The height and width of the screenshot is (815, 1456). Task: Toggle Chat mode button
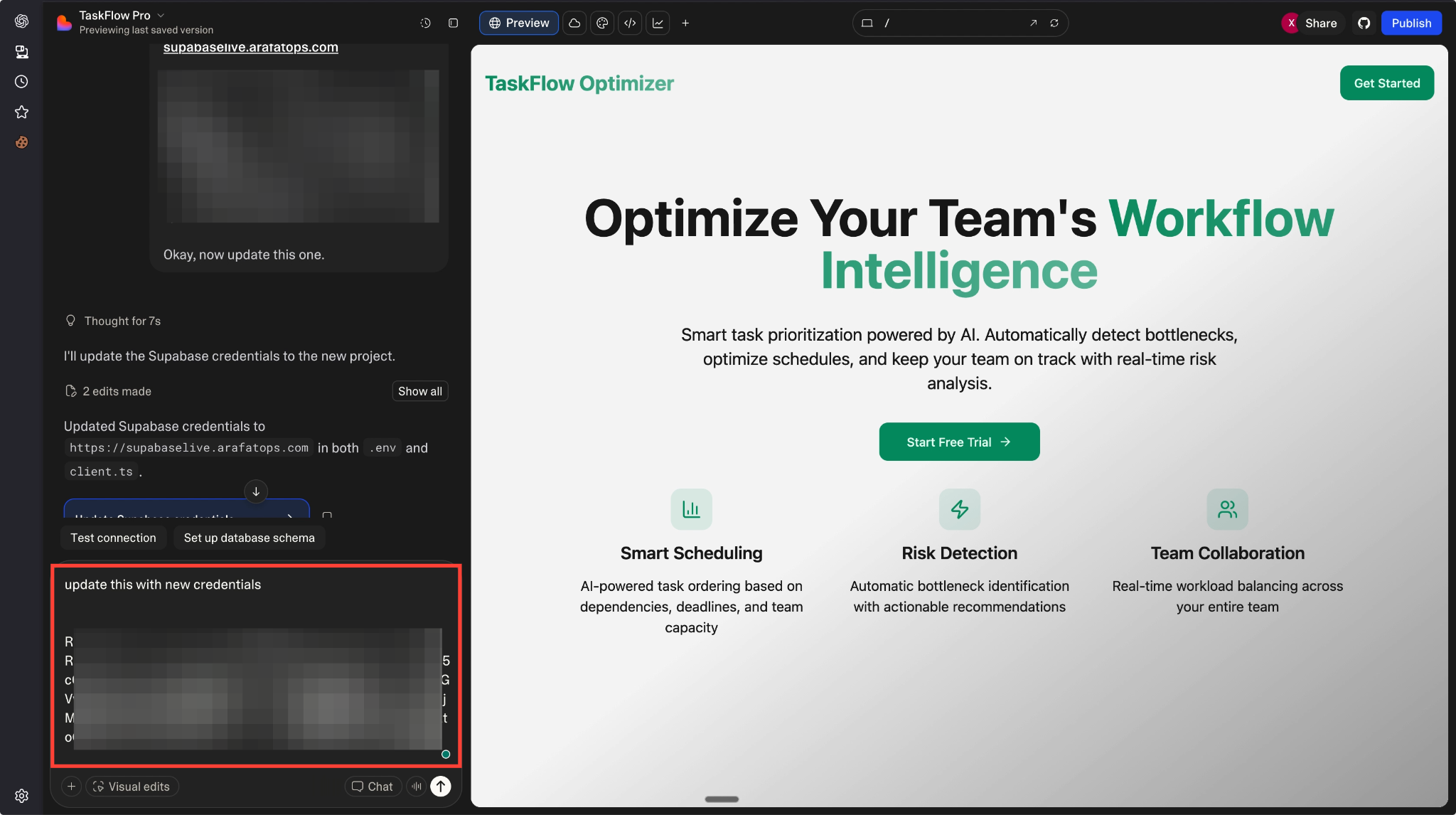coord(373,786)
